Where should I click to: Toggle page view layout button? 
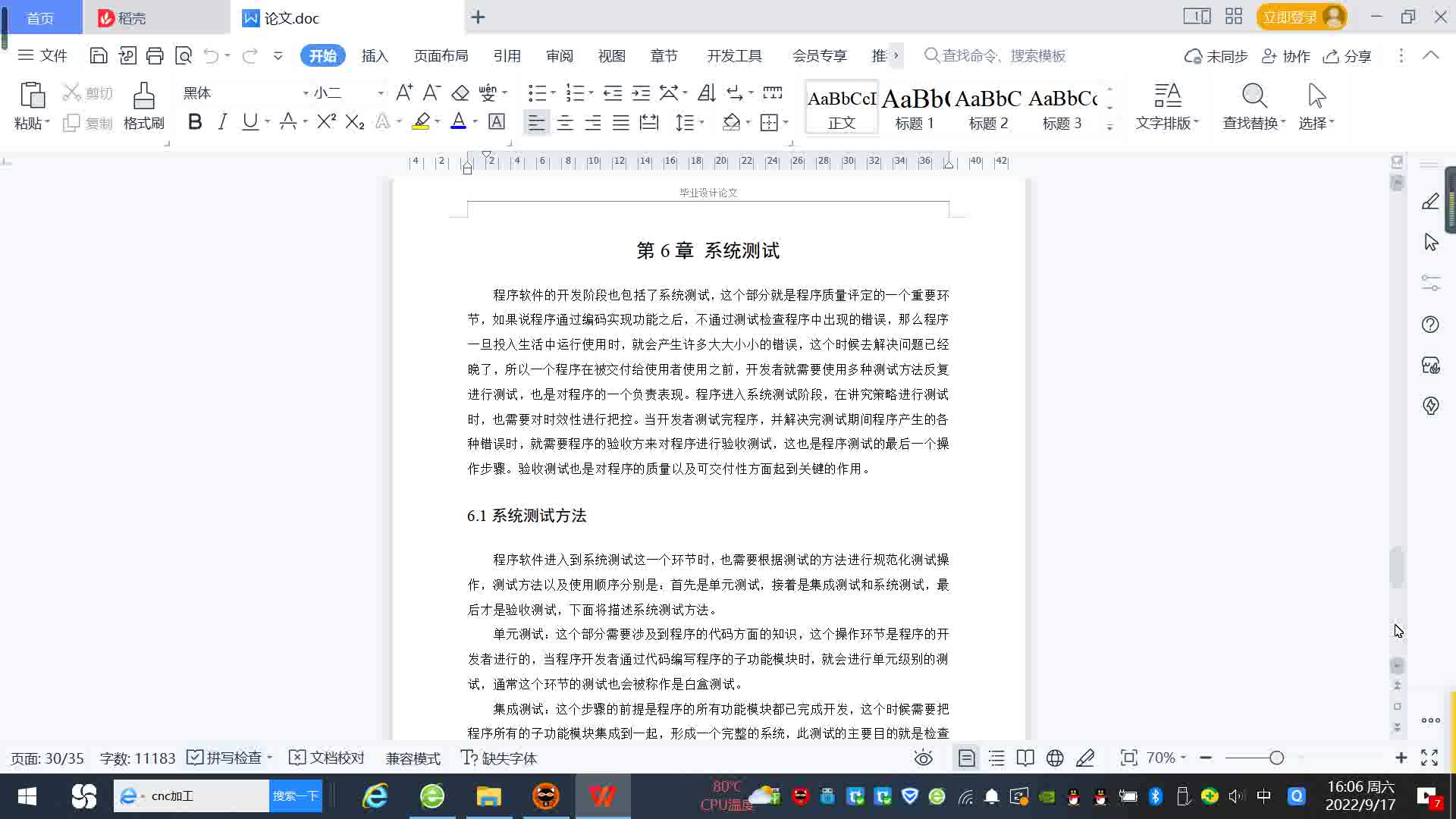coord(967,758)
